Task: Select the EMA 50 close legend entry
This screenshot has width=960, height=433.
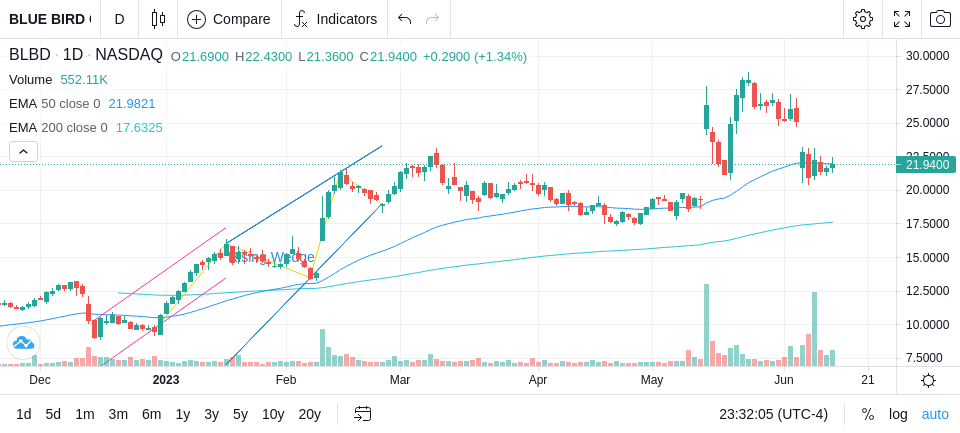Action: [54, 104]
